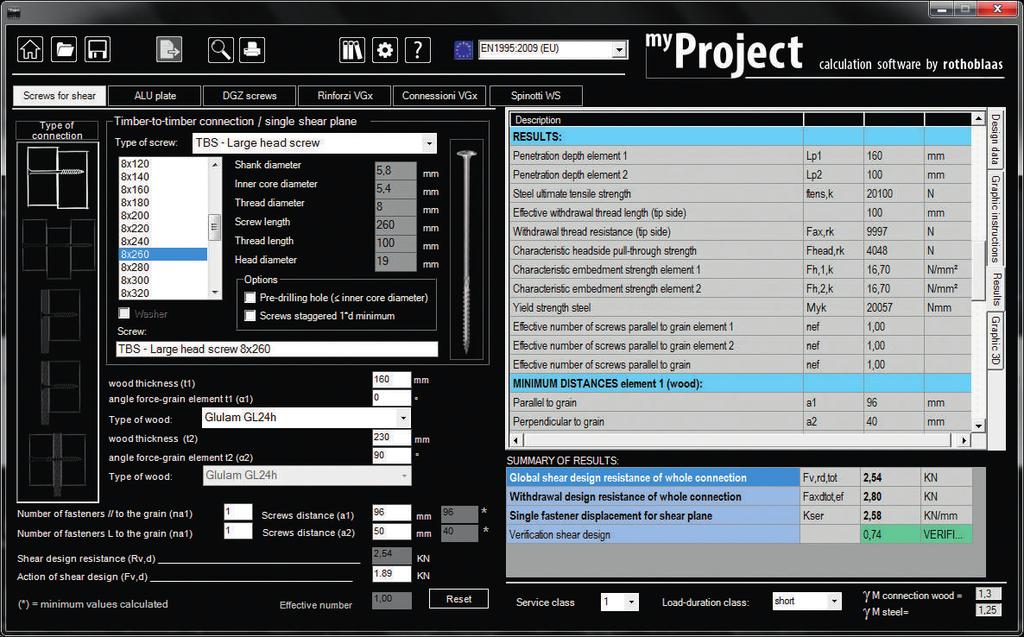Click γM connection wood value field

point(987,594)
